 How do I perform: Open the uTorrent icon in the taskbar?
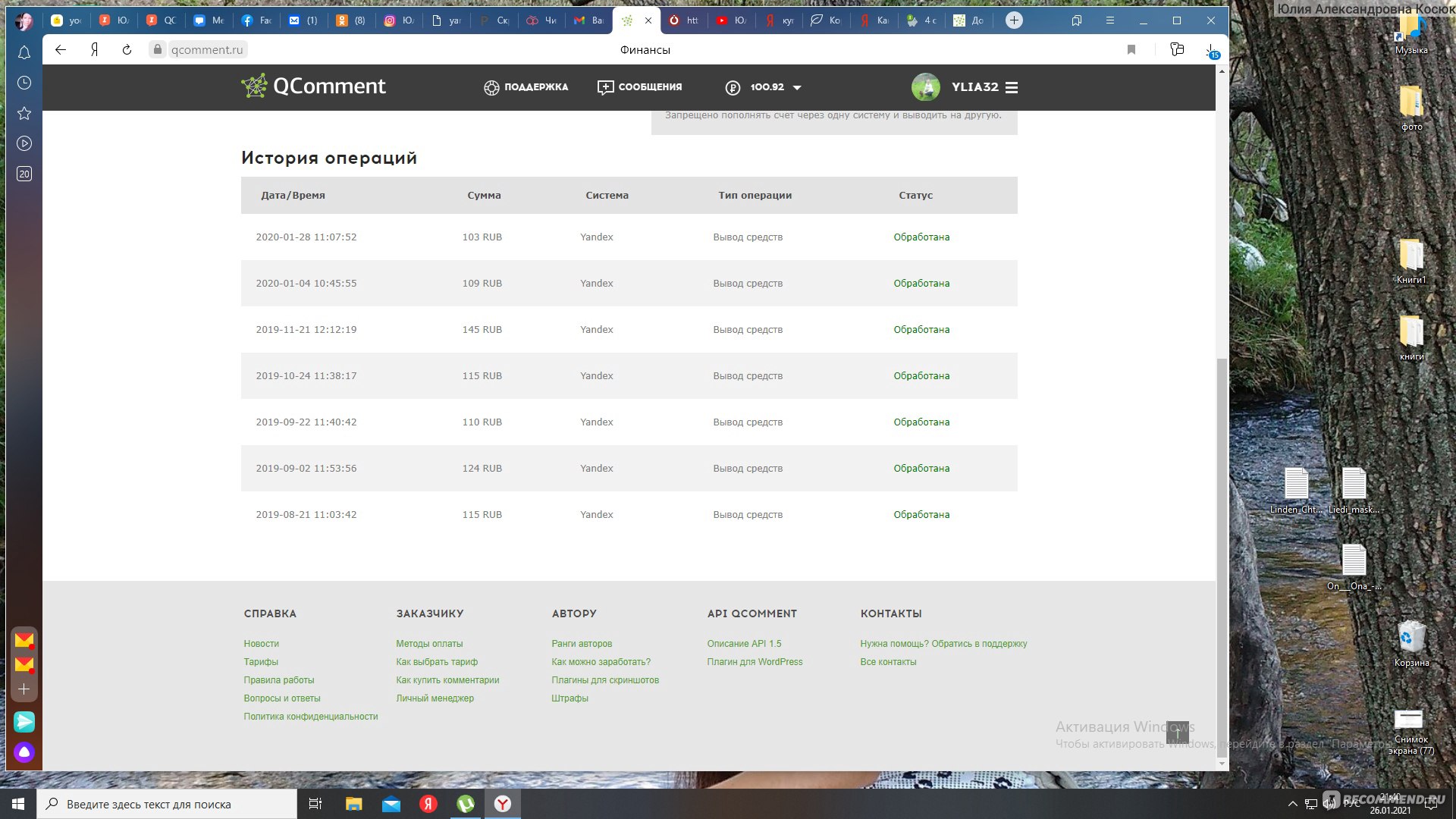click(466, 804)
